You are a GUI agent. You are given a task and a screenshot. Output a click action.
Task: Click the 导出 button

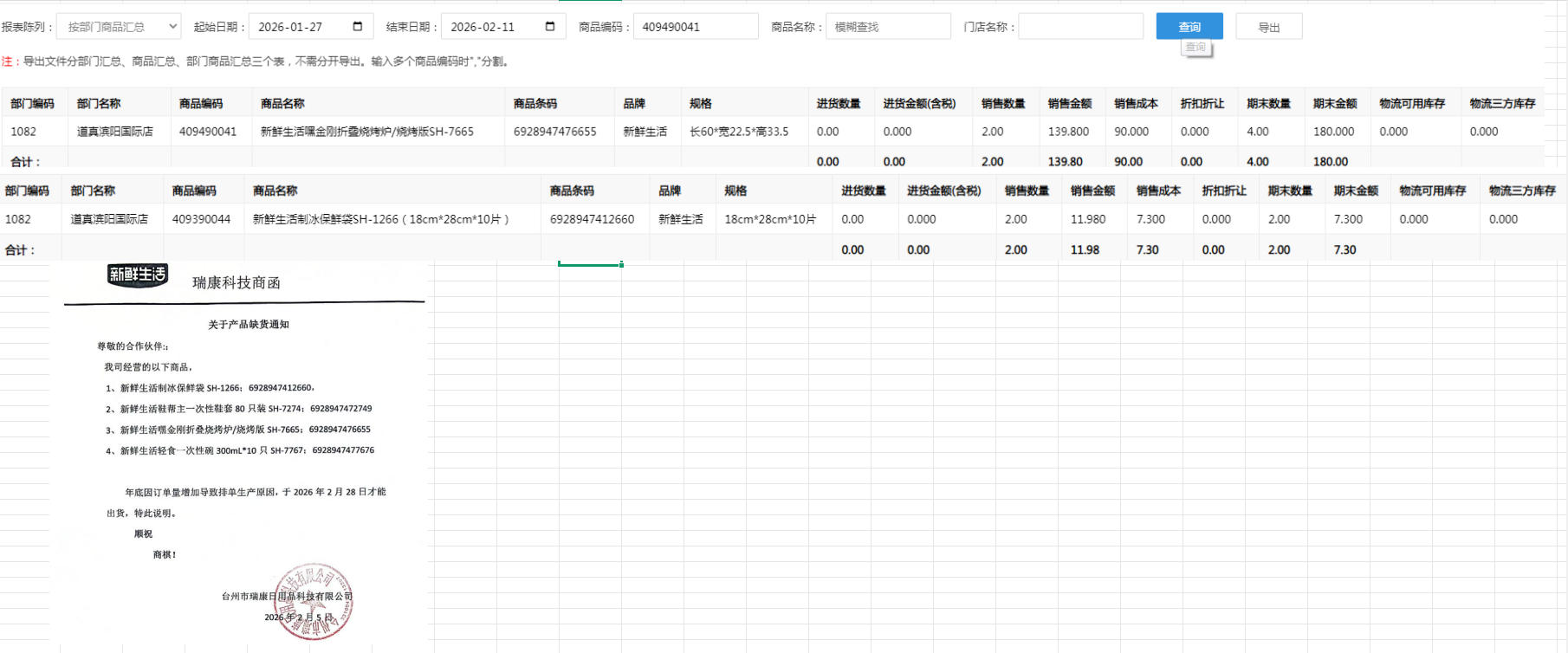pos(1268,27)
